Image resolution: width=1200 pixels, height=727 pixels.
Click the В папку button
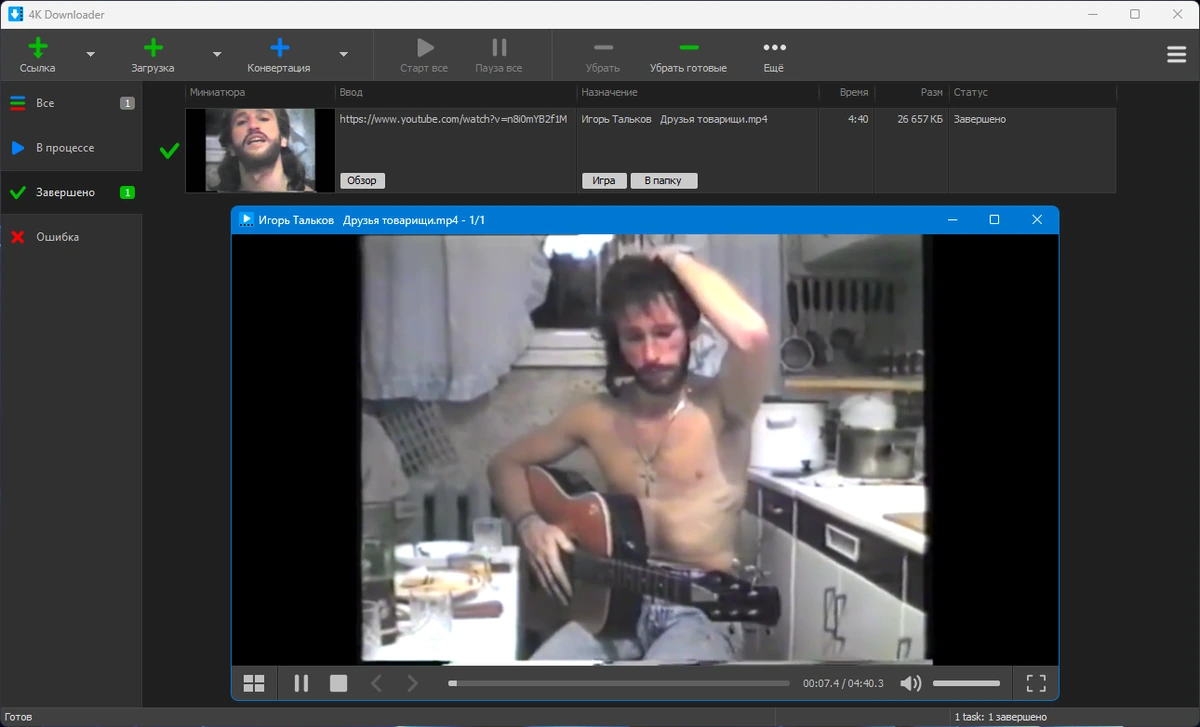(x=663, y=181)
